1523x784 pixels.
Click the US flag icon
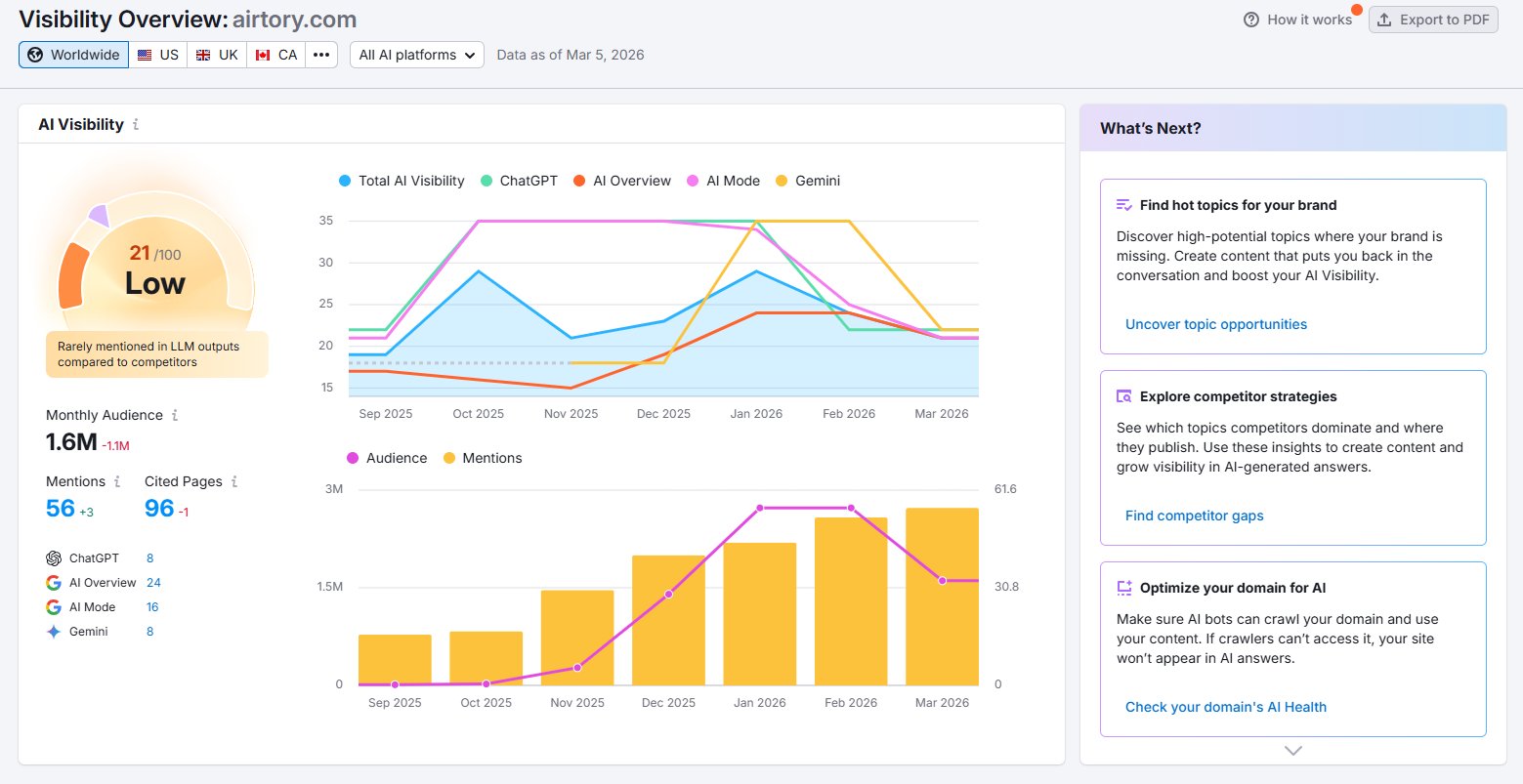(145, 55)
